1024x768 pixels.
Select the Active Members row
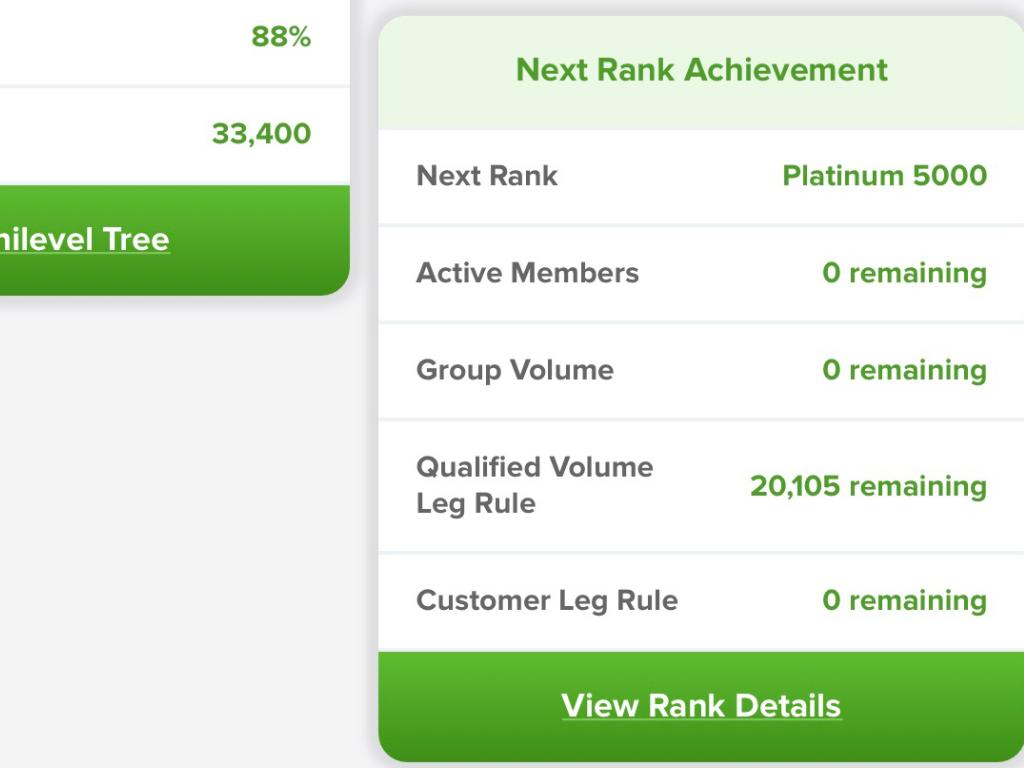[701, 273]
